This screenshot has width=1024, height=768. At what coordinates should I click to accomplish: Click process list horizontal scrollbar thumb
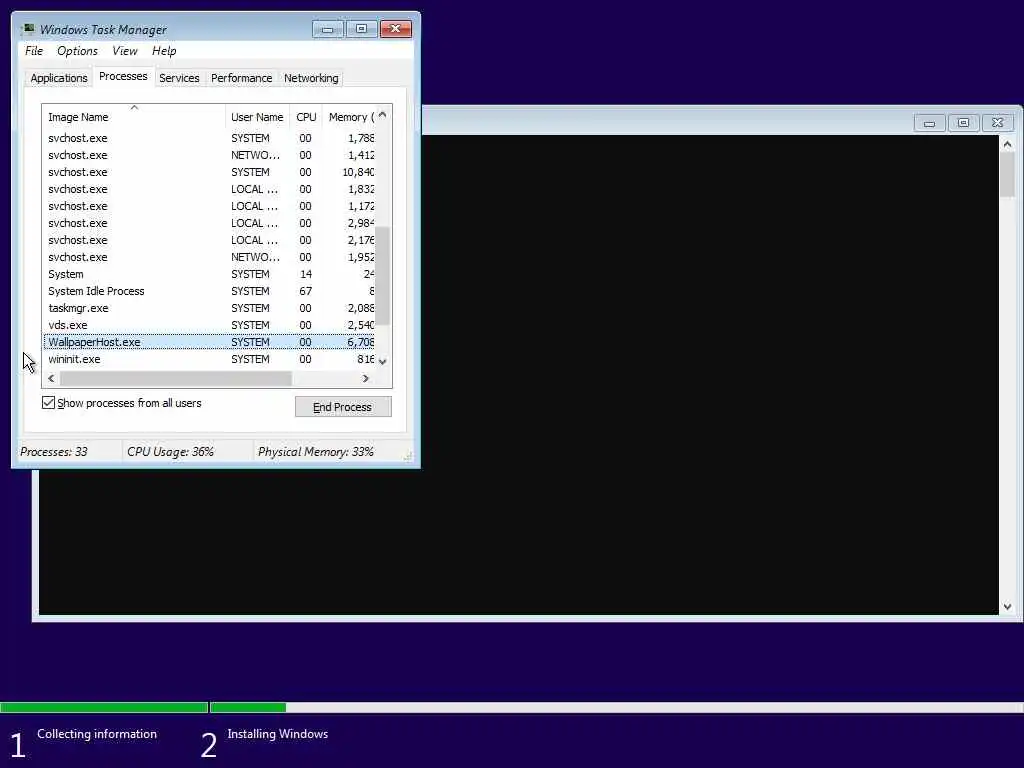coord(176,378)
